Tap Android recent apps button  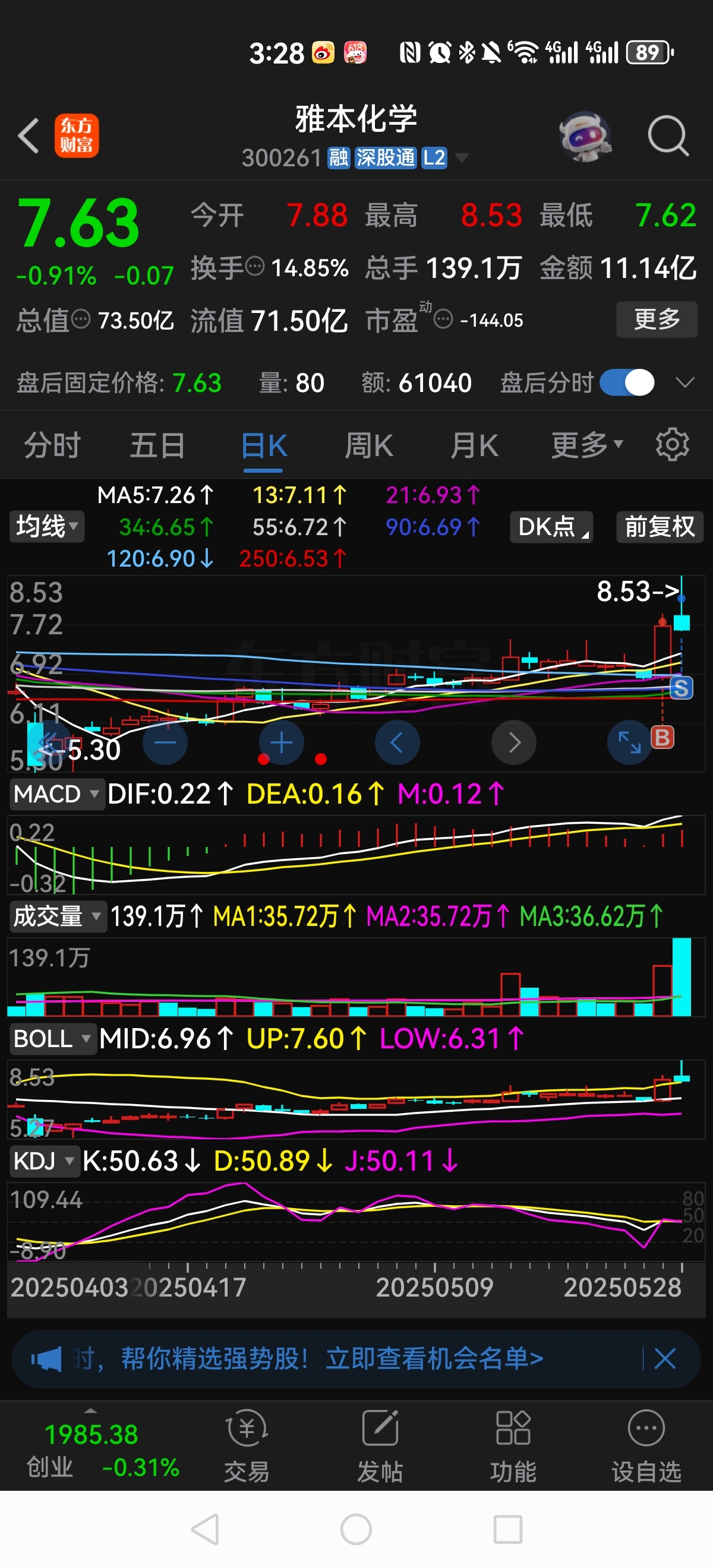click(x=508, y=1529)
